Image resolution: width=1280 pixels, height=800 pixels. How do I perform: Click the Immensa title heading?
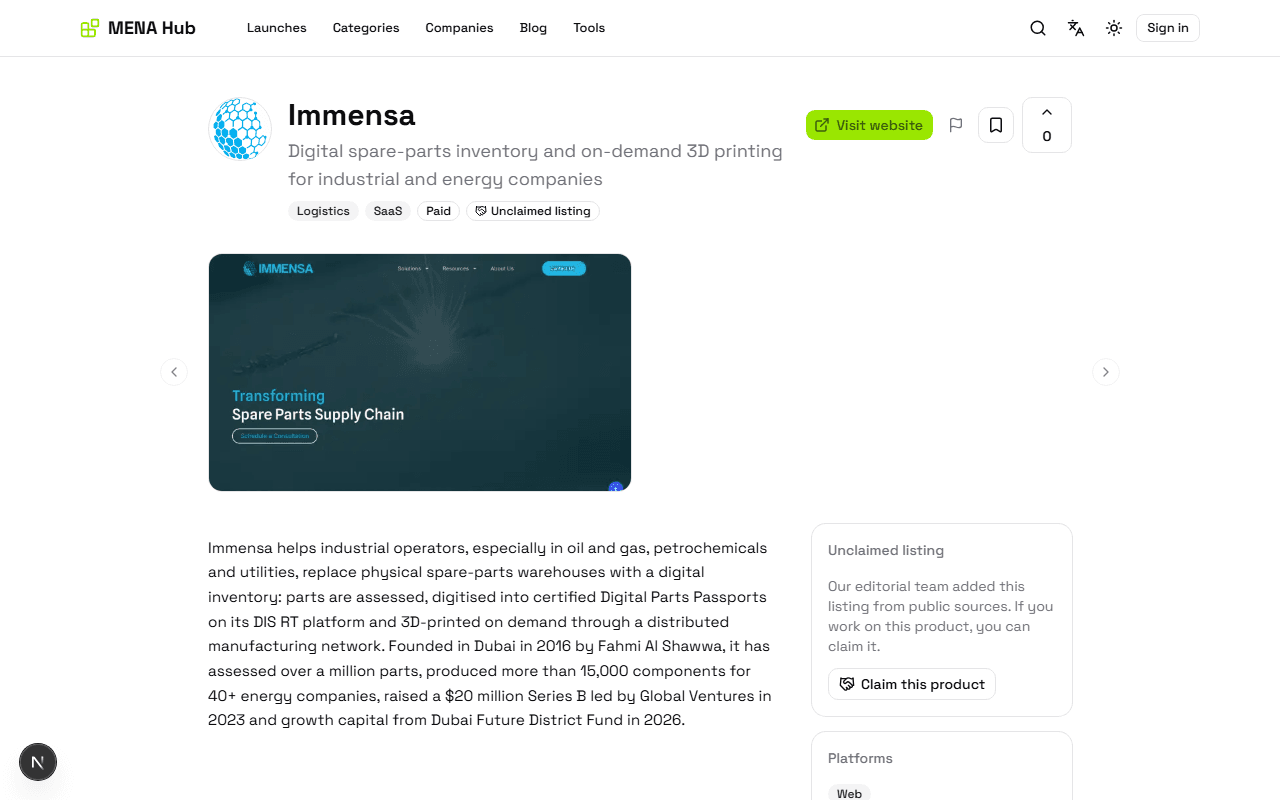tap(352, 115)
